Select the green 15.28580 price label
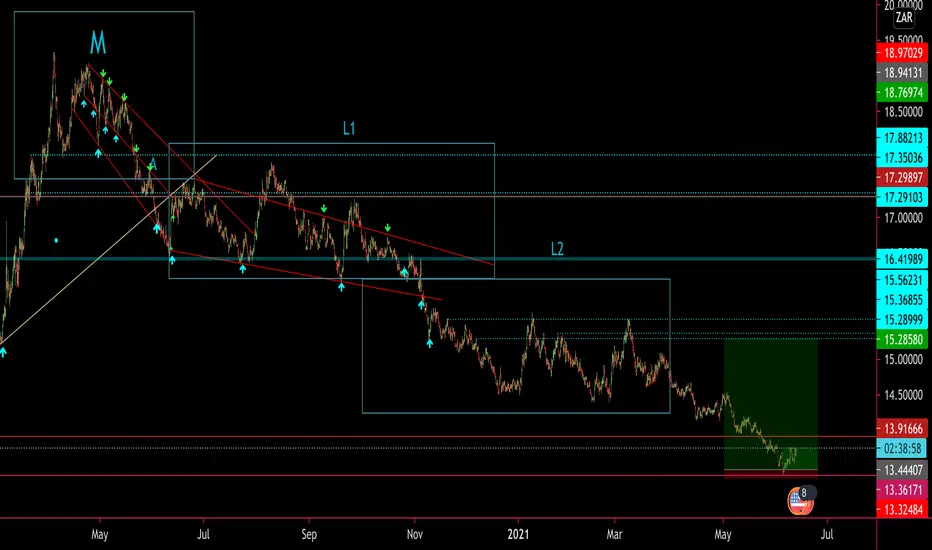Screen dimensions: 932x550 tap(902, 340)
